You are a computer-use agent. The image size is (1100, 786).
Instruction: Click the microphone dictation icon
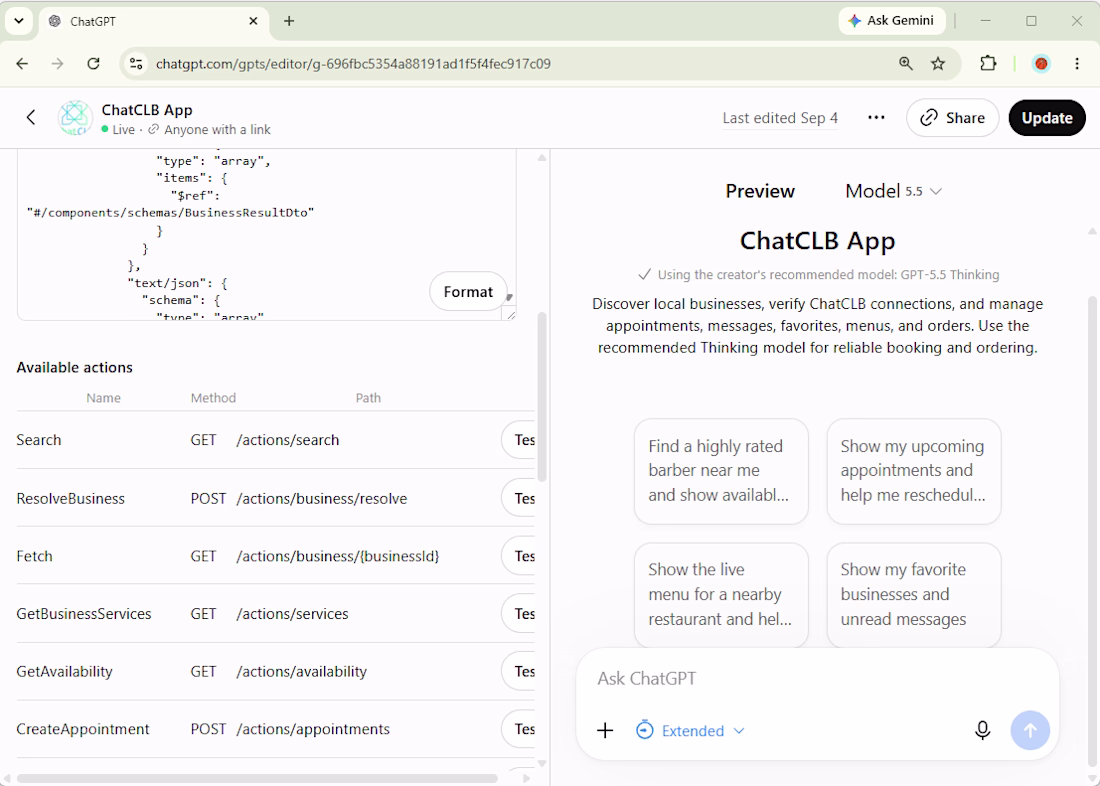pyautogui.click(x=982, y=731)
